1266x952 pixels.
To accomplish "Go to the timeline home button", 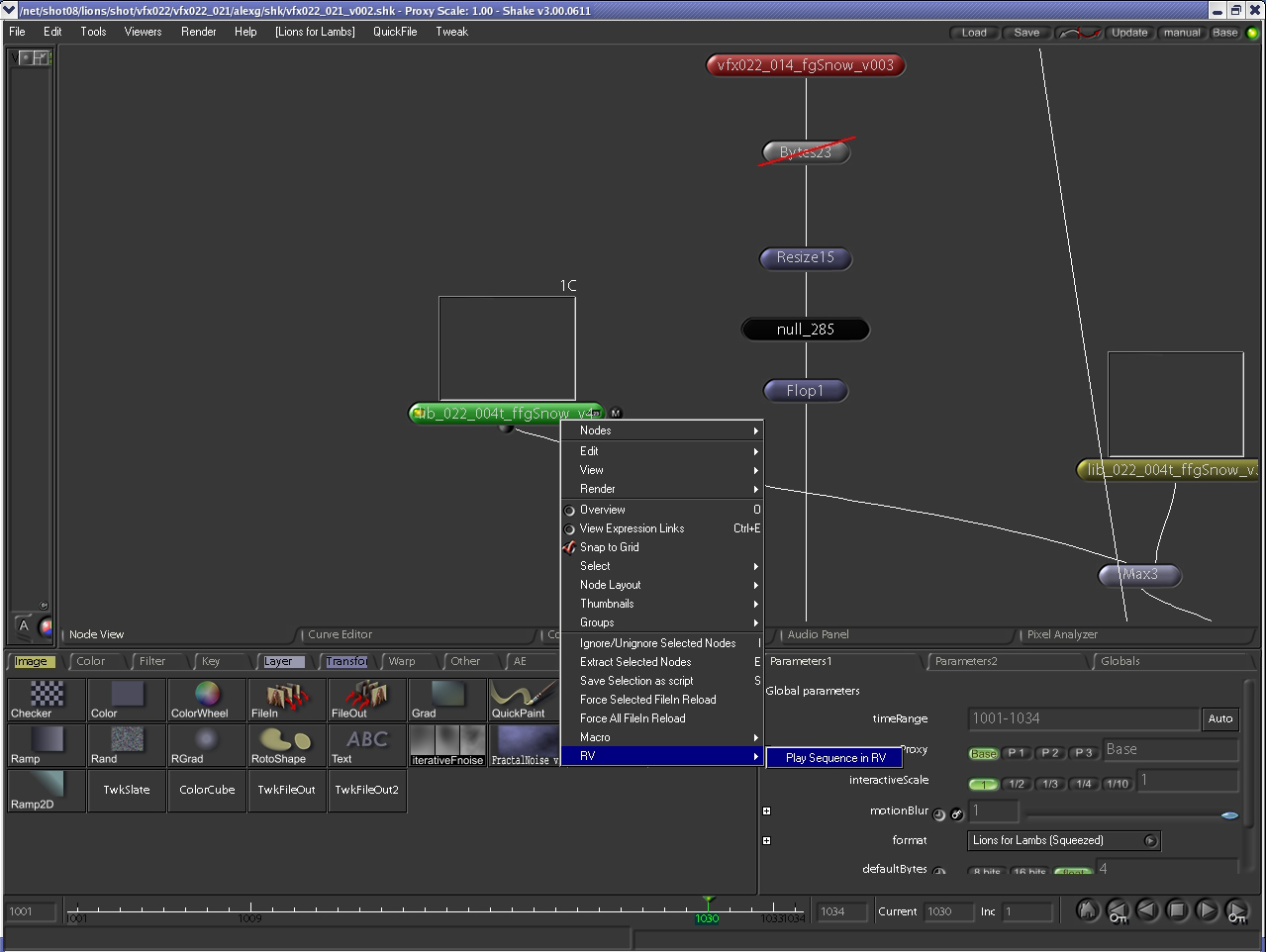I will tap(1087, 910).
